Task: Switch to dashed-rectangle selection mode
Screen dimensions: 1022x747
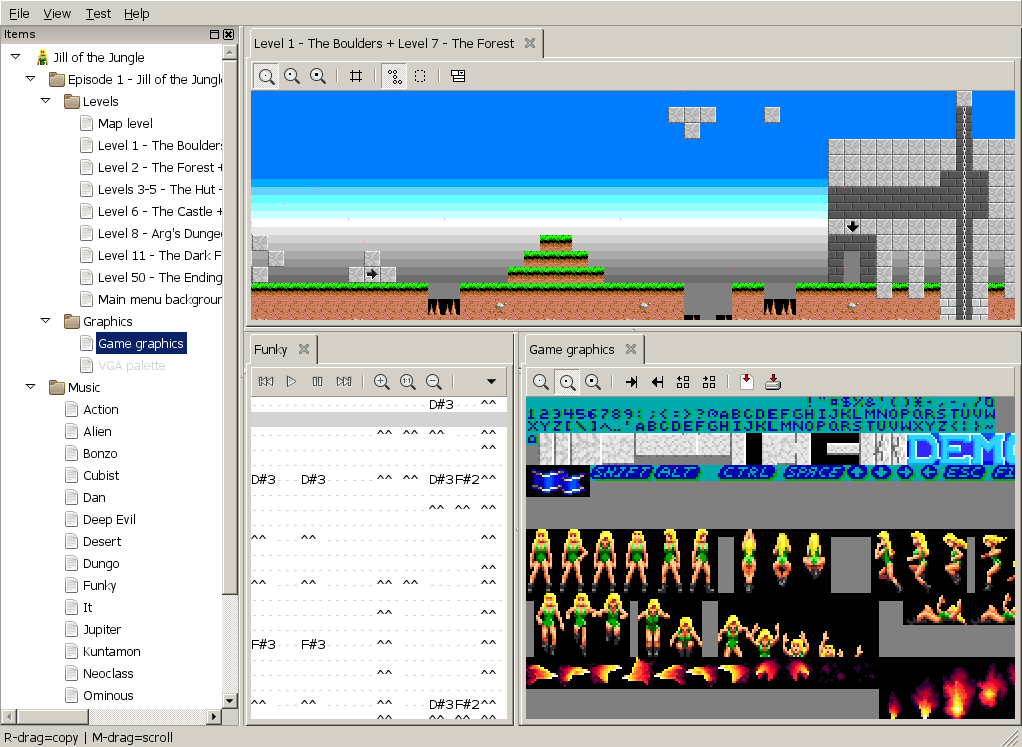Action: tap(420, 76)
